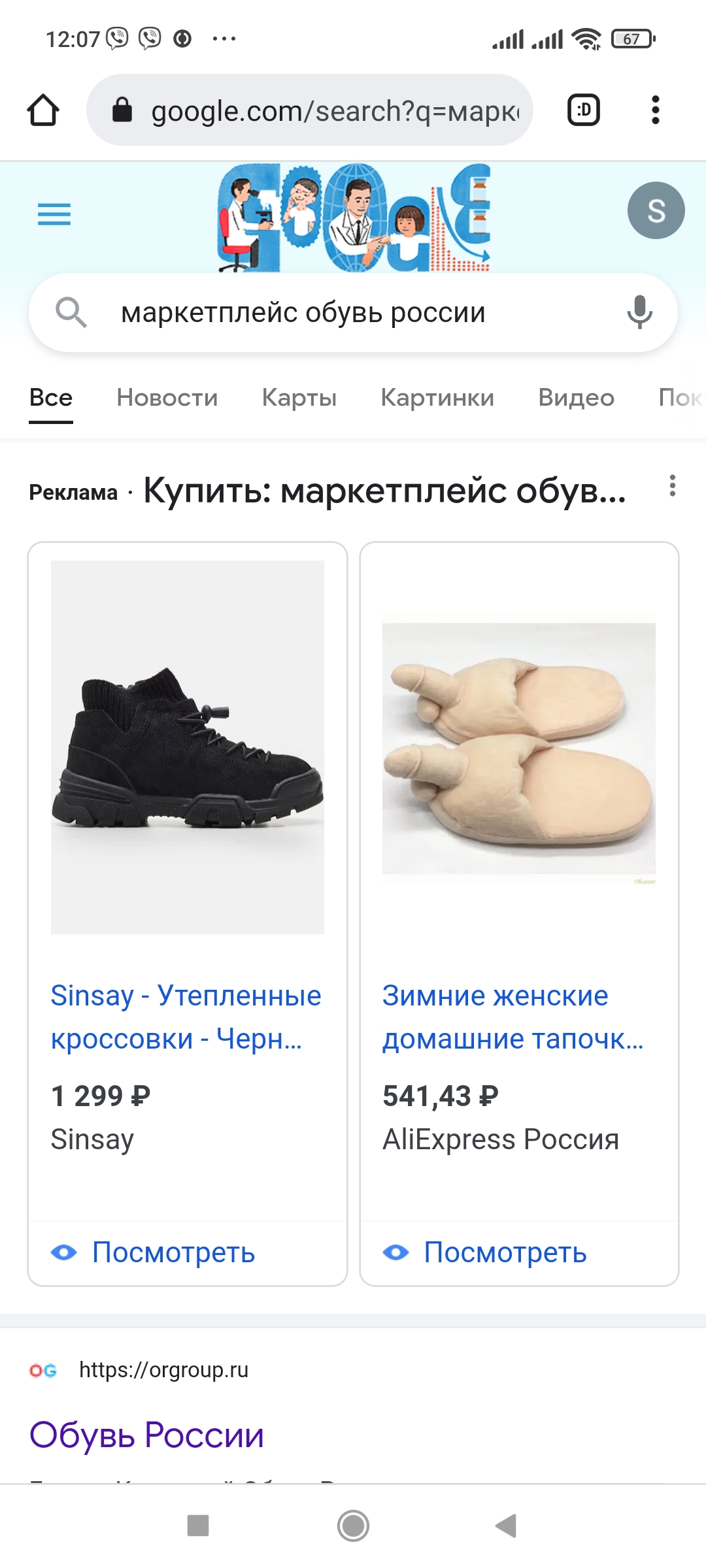
Task: Open the Видео results tab
Action: [x=576, y=397]
